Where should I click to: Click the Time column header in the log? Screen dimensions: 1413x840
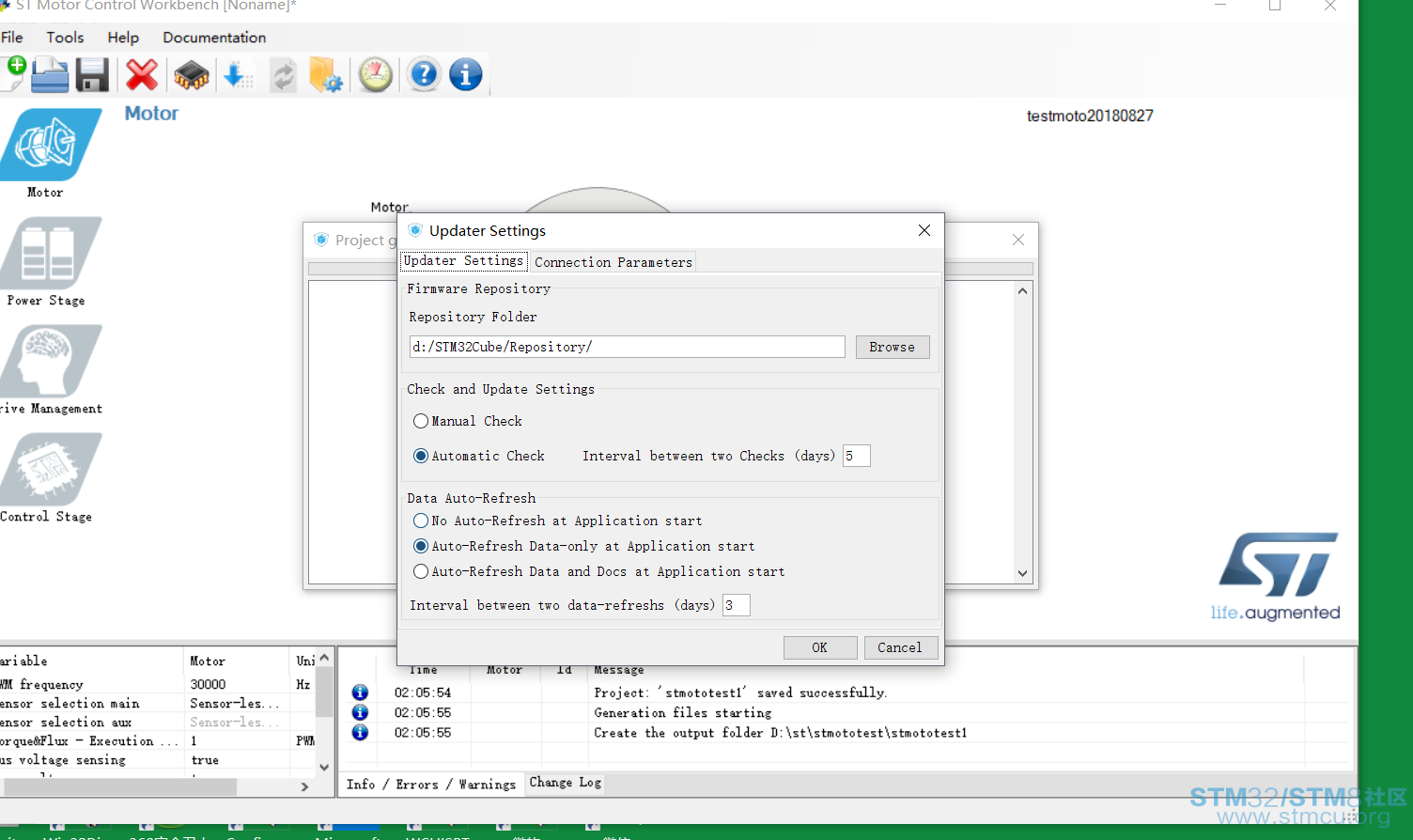[x=423, y=670]
